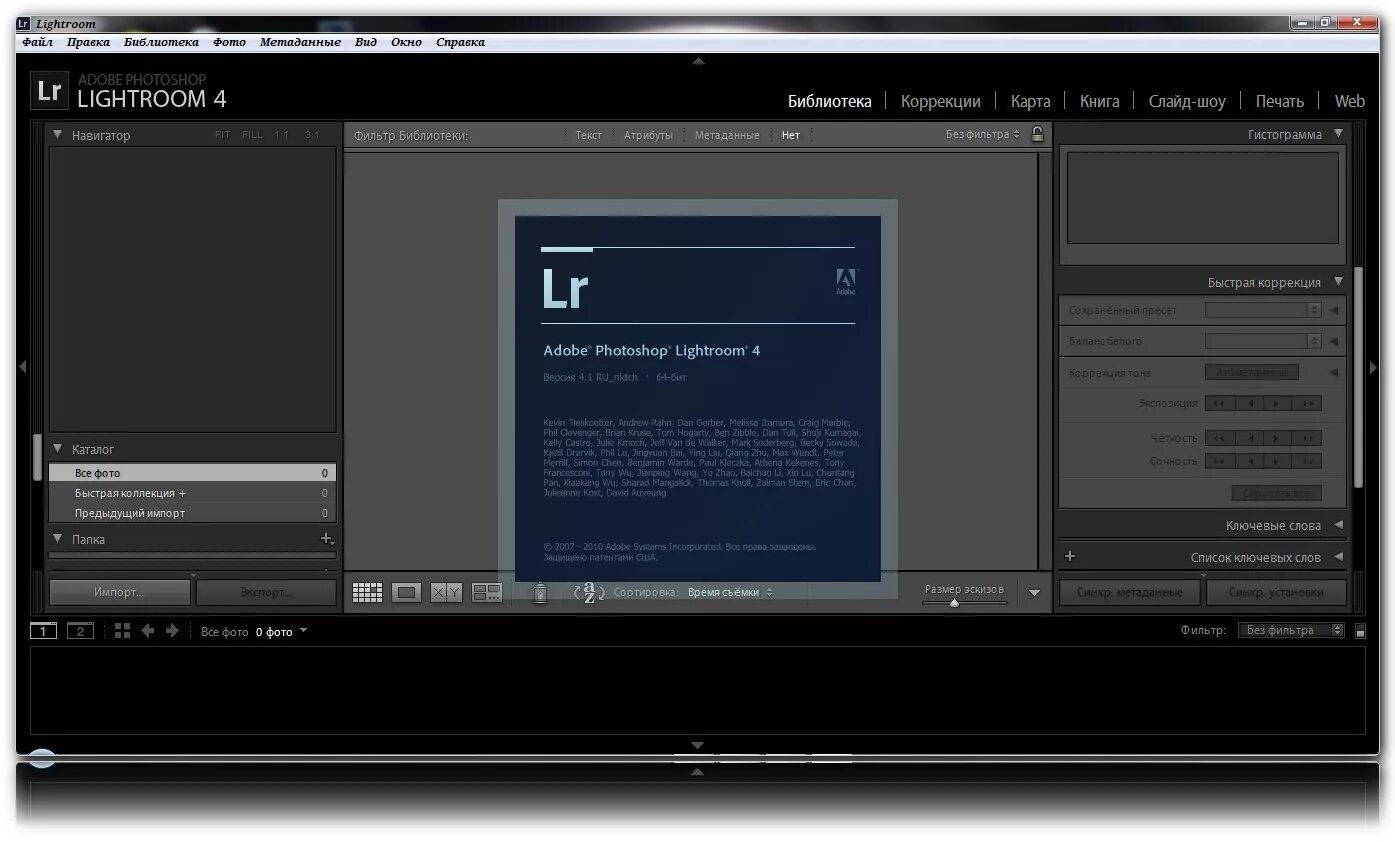Set Navigator zoom to FILL
This screenshot has width=1395, height=842.
click(252, 135)
